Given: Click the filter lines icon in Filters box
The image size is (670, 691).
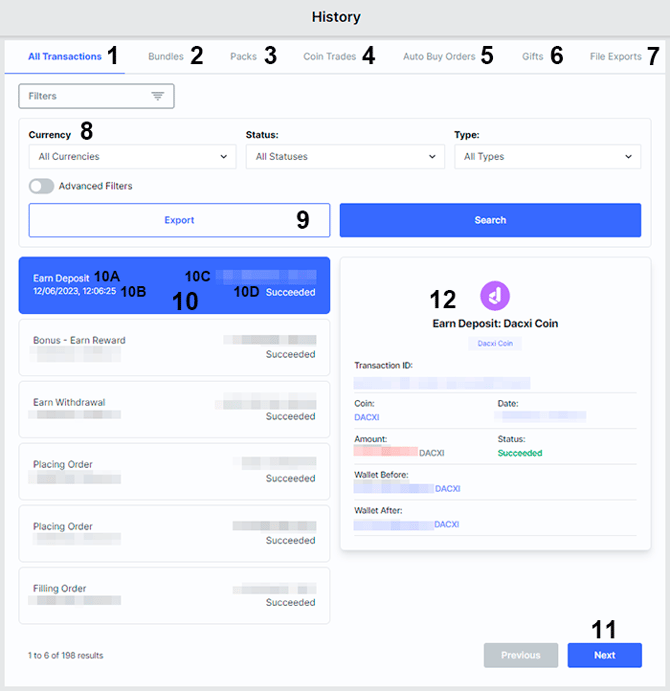Looking at the screenshot, I should (x=157, y=96).
